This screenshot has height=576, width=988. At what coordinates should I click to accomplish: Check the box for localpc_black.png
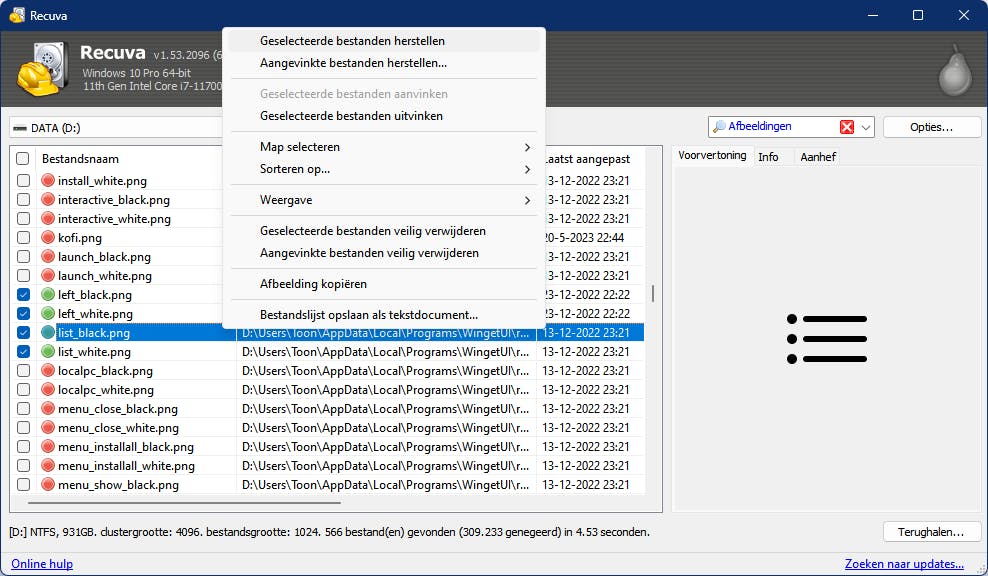pyautogui.click(x=23, y=371)
